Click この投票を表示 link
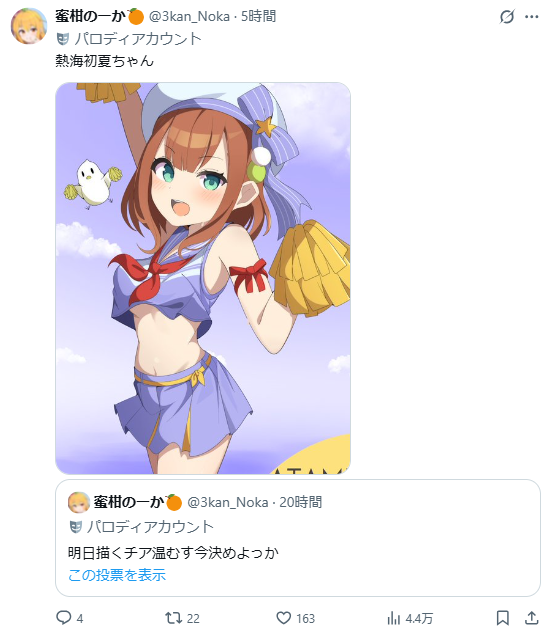Viewport: 548px width, 638px height. (117, 575)
